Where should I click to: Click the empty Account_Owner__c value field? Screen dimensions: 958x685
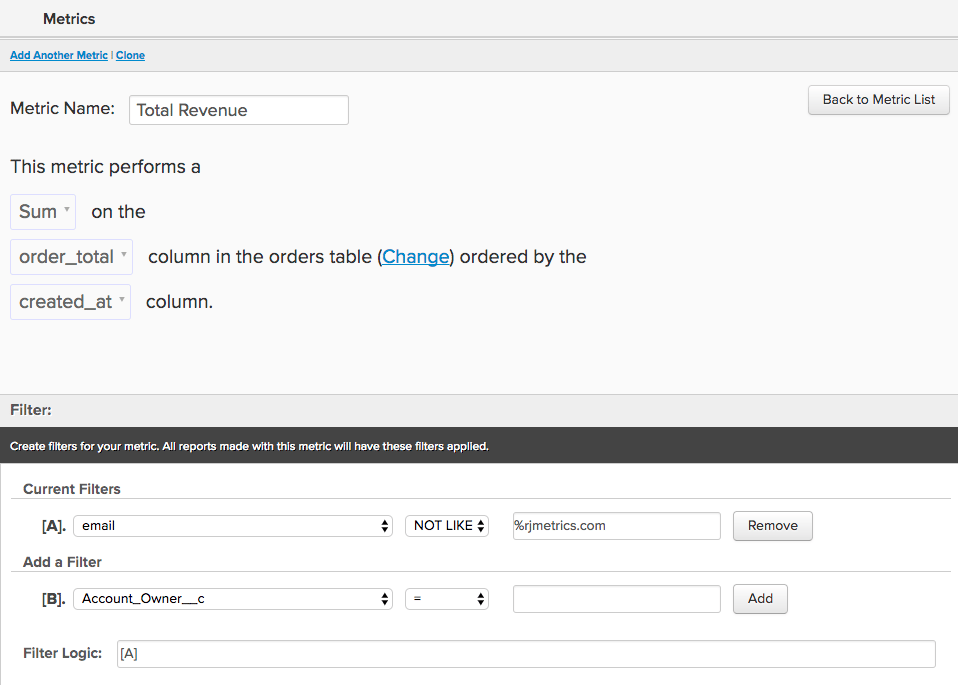[x=616, y=598]
